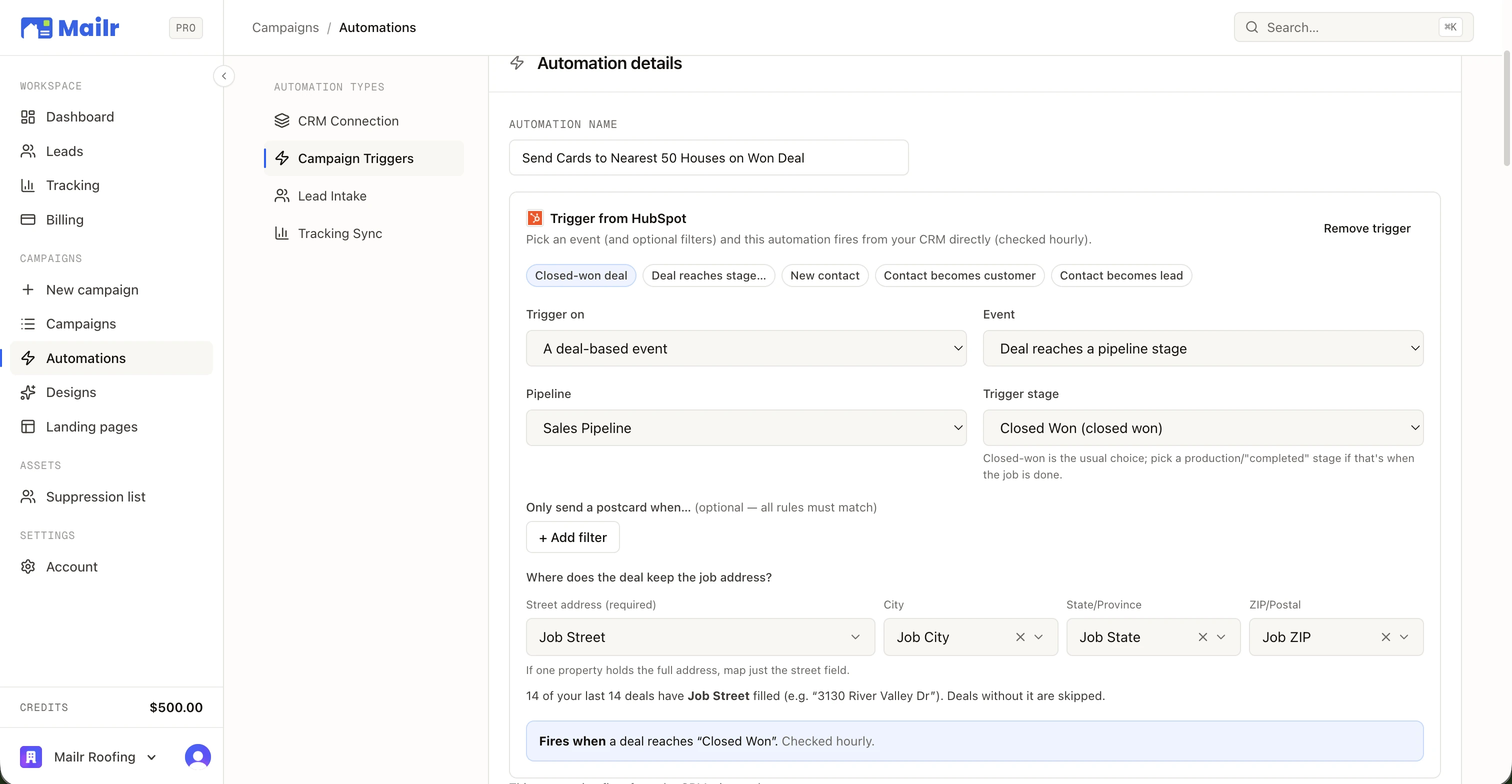The width and height of the screenshot is (1512, 784).
Task: Click the Tracking bar chart icon
Action: pyautogui.click(x=28, y=185)
